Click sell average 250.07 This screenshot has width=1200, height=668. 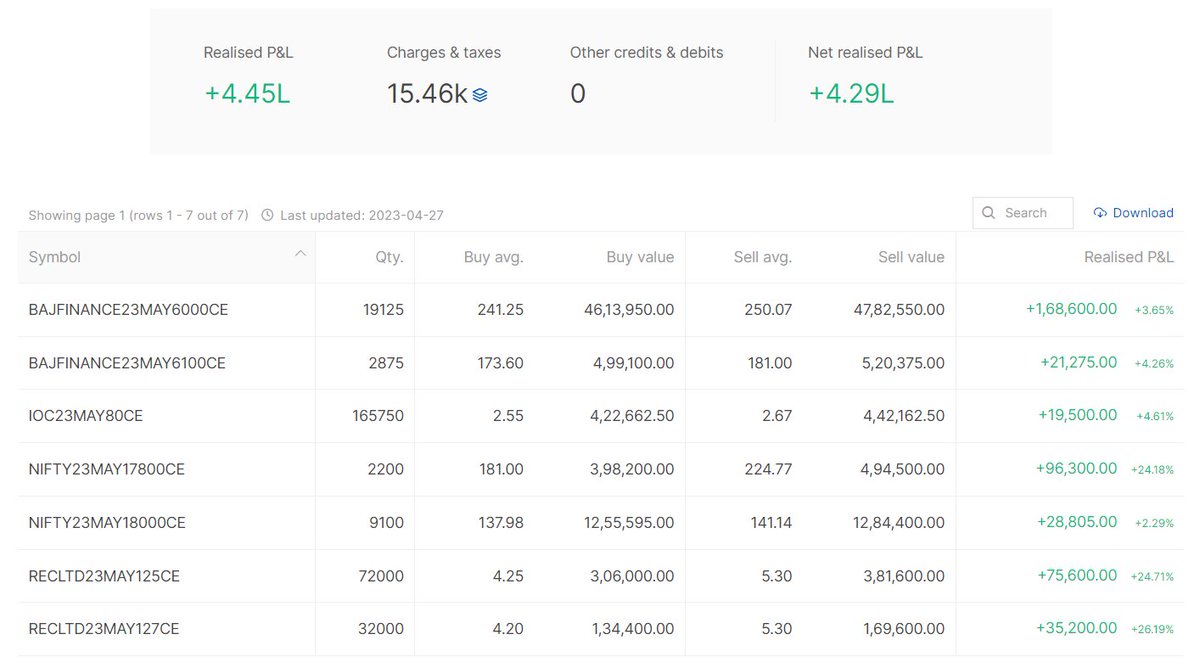[x=768, y=310]
